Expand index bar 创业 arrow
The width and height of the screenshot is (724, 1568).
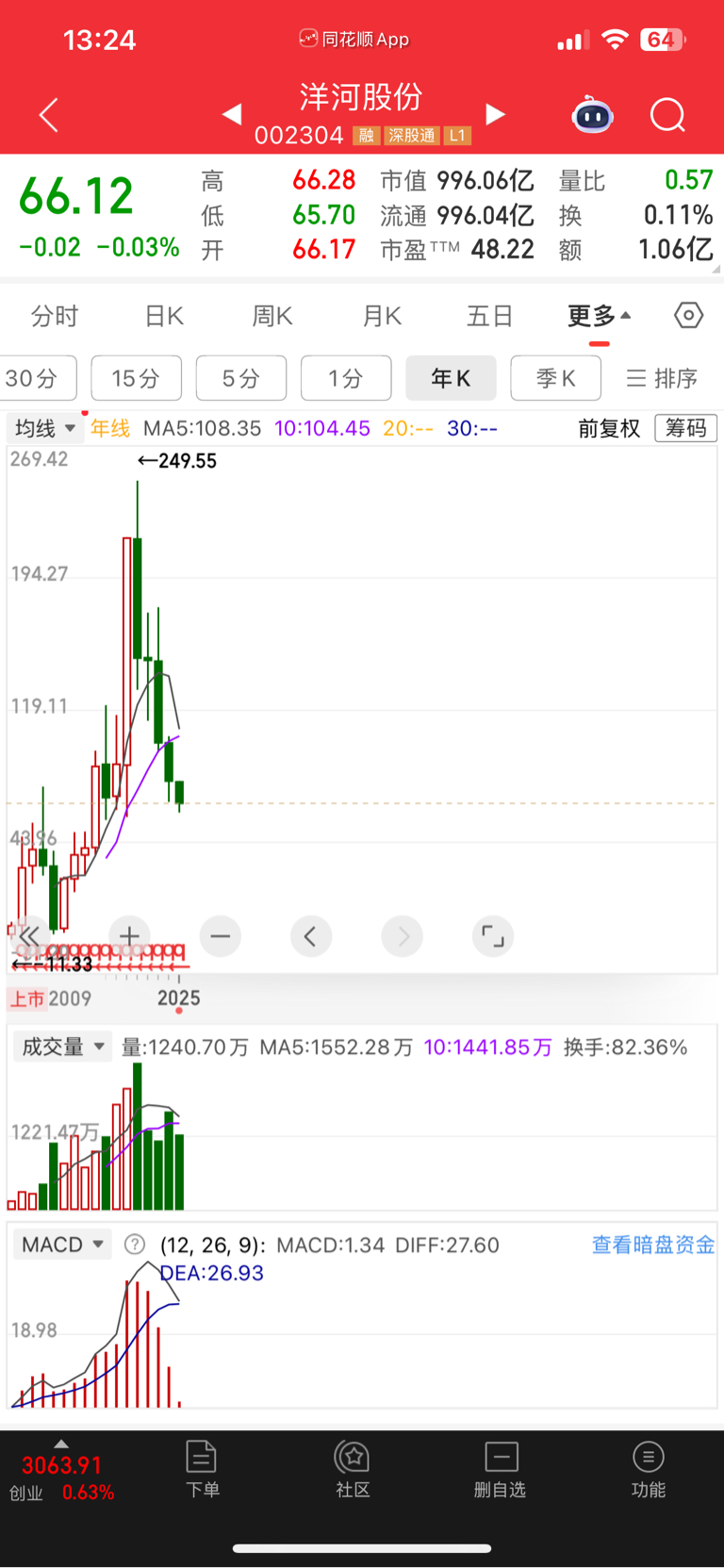(x=61, y=1444)
